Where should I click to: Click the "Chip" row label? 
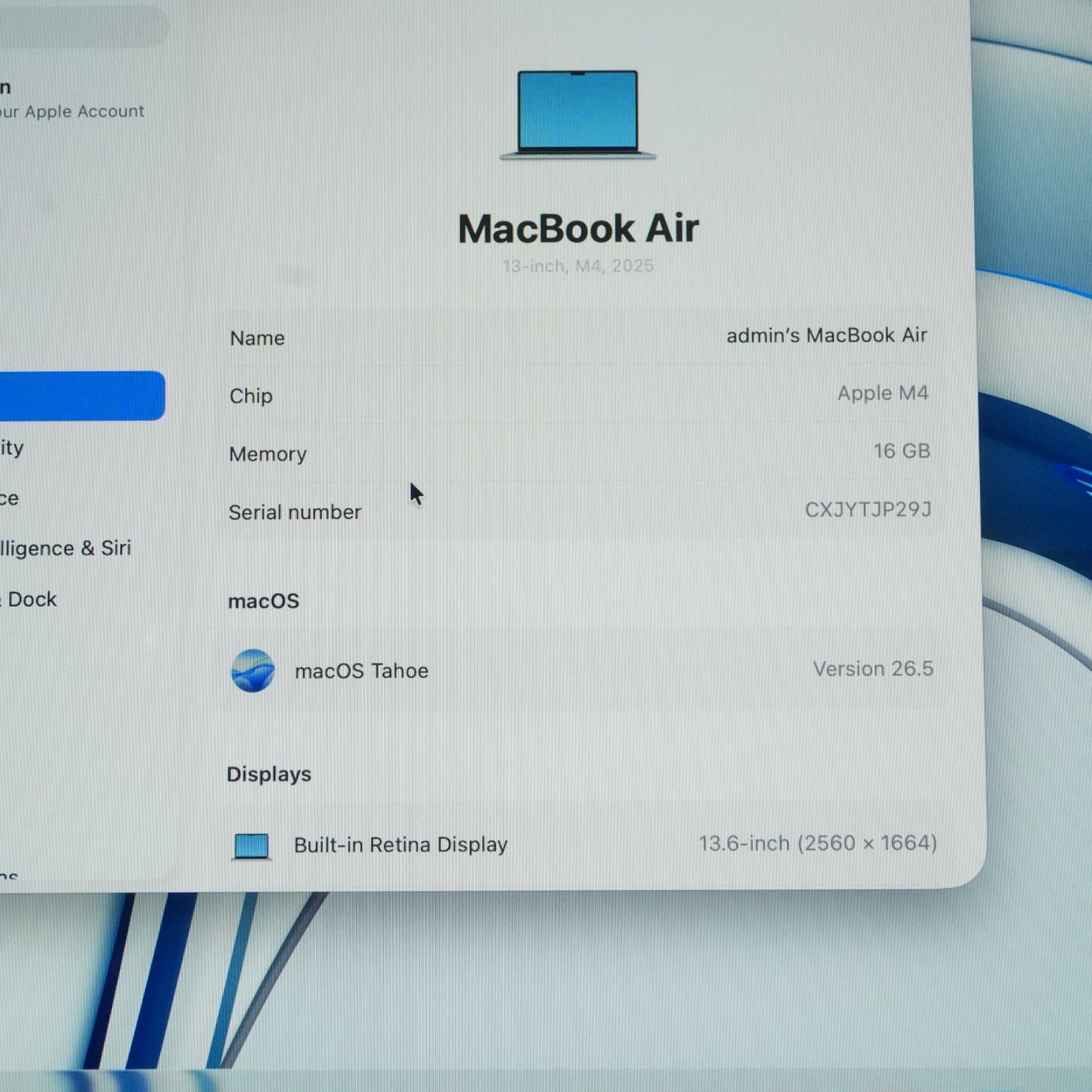251,396
